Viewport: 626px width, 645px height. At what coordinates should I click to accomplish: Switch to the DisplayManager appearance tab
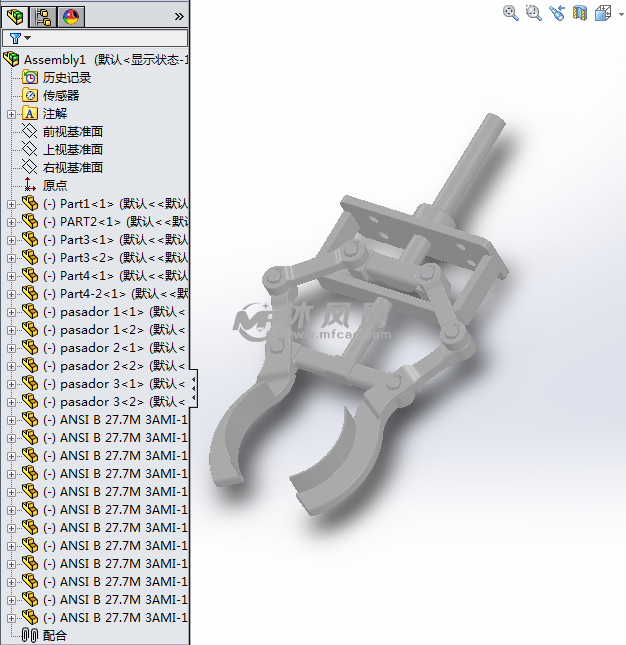click(71, 17)
